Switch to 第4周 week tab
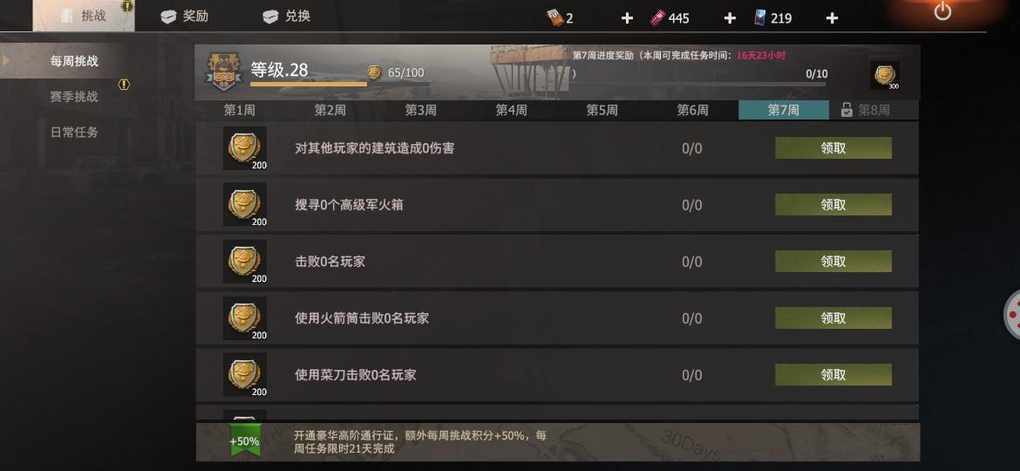Image resolution: width=1020 pixels, height=471 pixels. [x=511, y=110]
